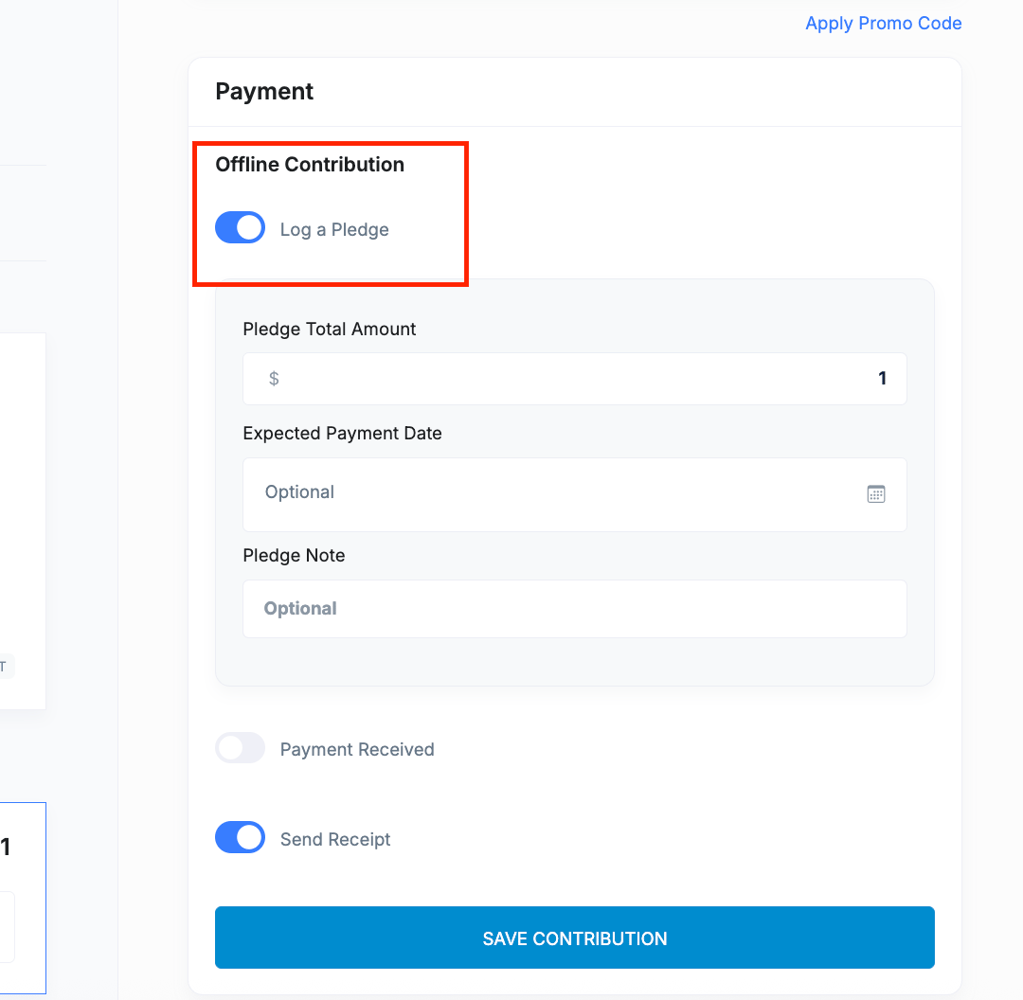Click the "Payment Received" label text
This screenshot has height=1000, width=1023.
pyautogui.click(x=357, y=750)
